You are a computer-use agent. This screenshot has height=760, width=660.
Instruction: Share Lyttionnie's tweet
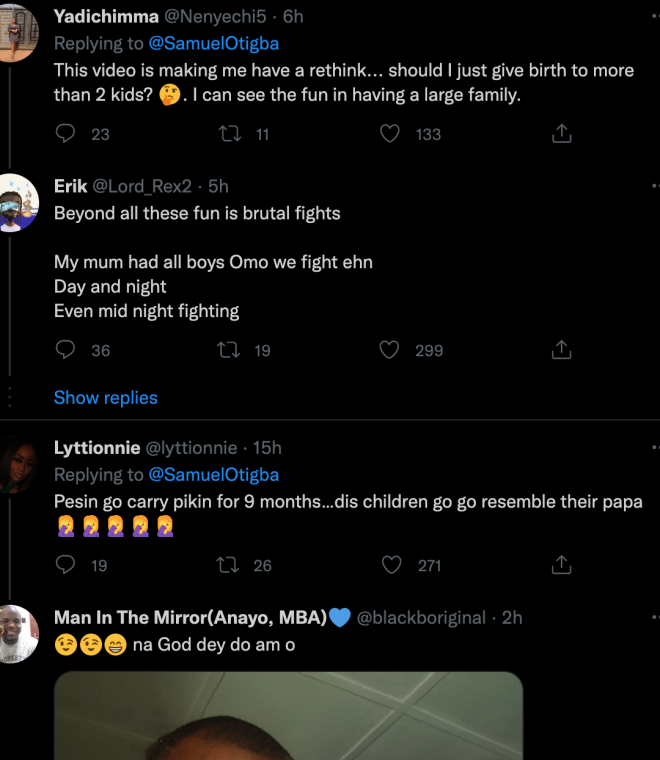562,565
